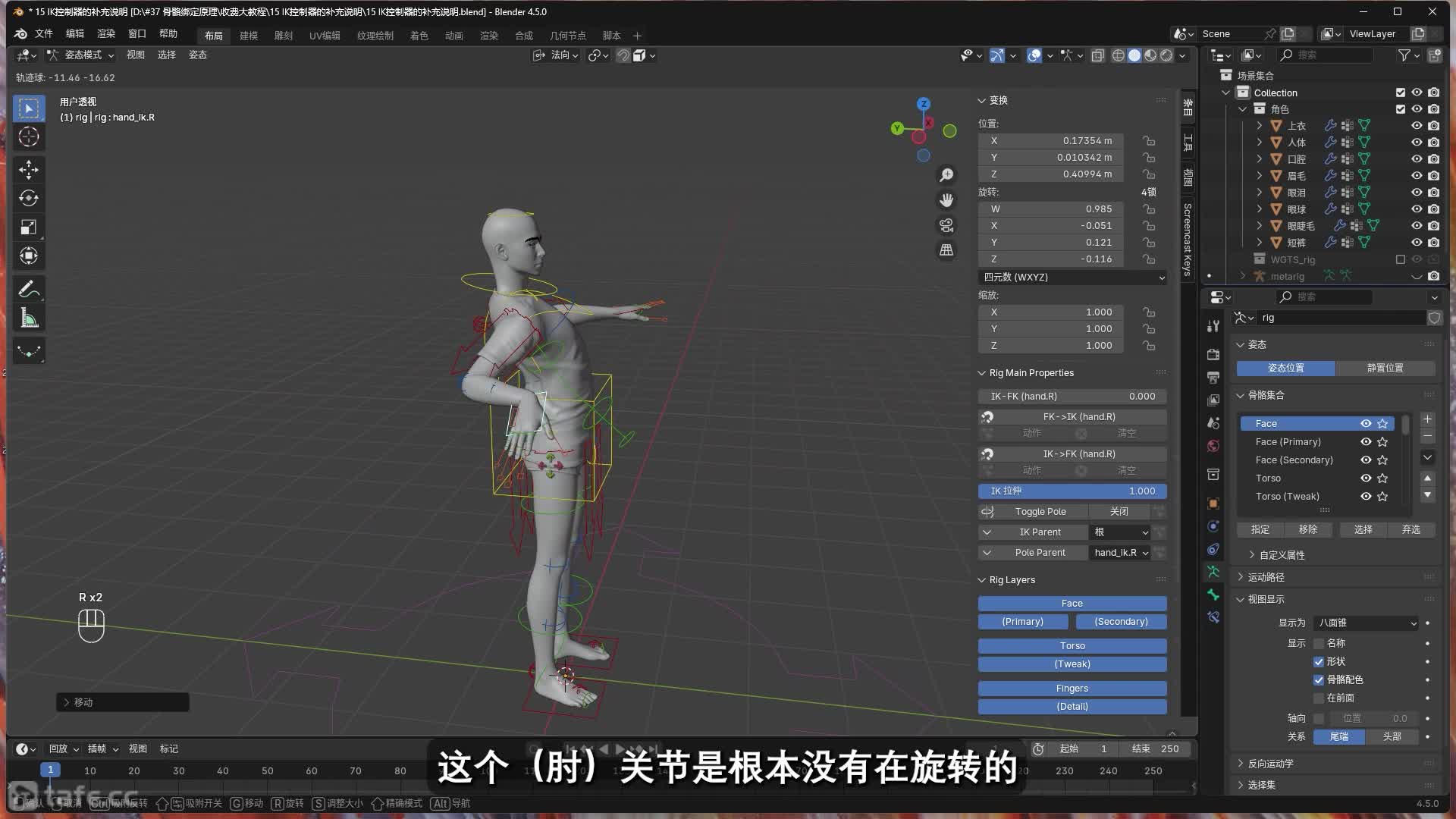Viewport: 1456px width, 819px height.
Task: Open the Pole Parent hand_ik.R dropdown
Action: tap(1120, 553)
